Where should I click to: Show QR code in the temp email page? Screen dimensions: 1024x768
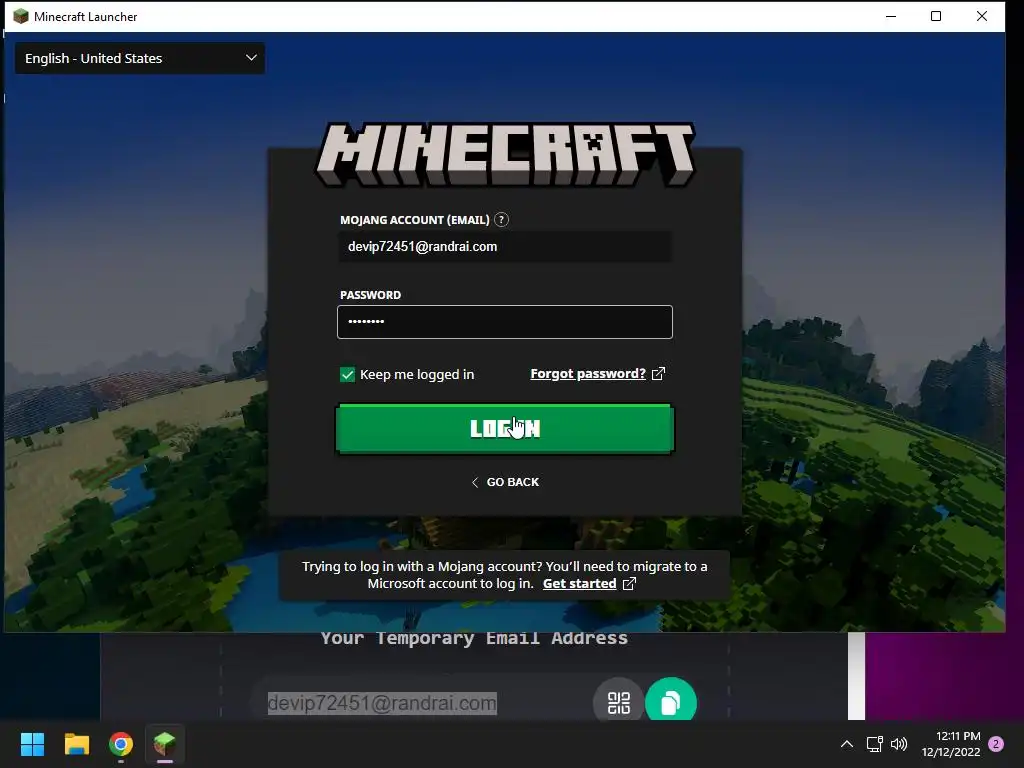coord(618,703)
